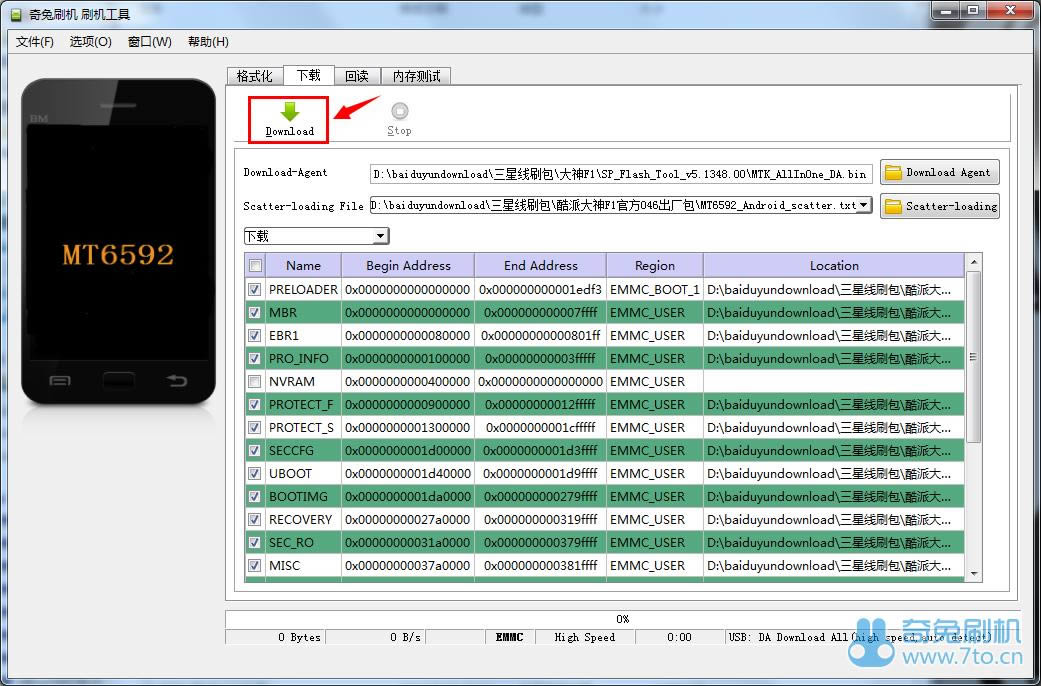Click the green Download arrow icon
This screenshot has width=1041, height=686.
(x=289, y=111)
